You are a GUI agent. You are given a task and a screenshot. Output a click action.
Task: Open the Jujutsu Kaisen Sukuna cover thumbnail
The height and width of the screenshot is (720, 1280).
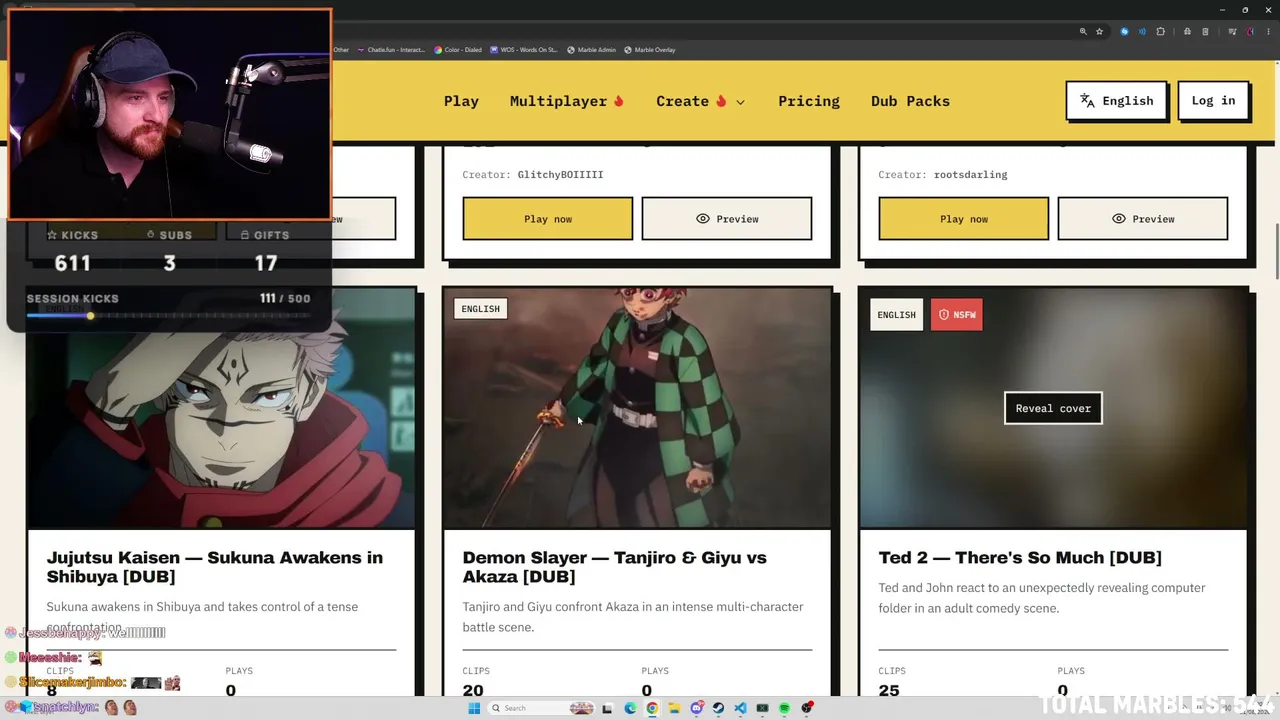pos(221,408)
